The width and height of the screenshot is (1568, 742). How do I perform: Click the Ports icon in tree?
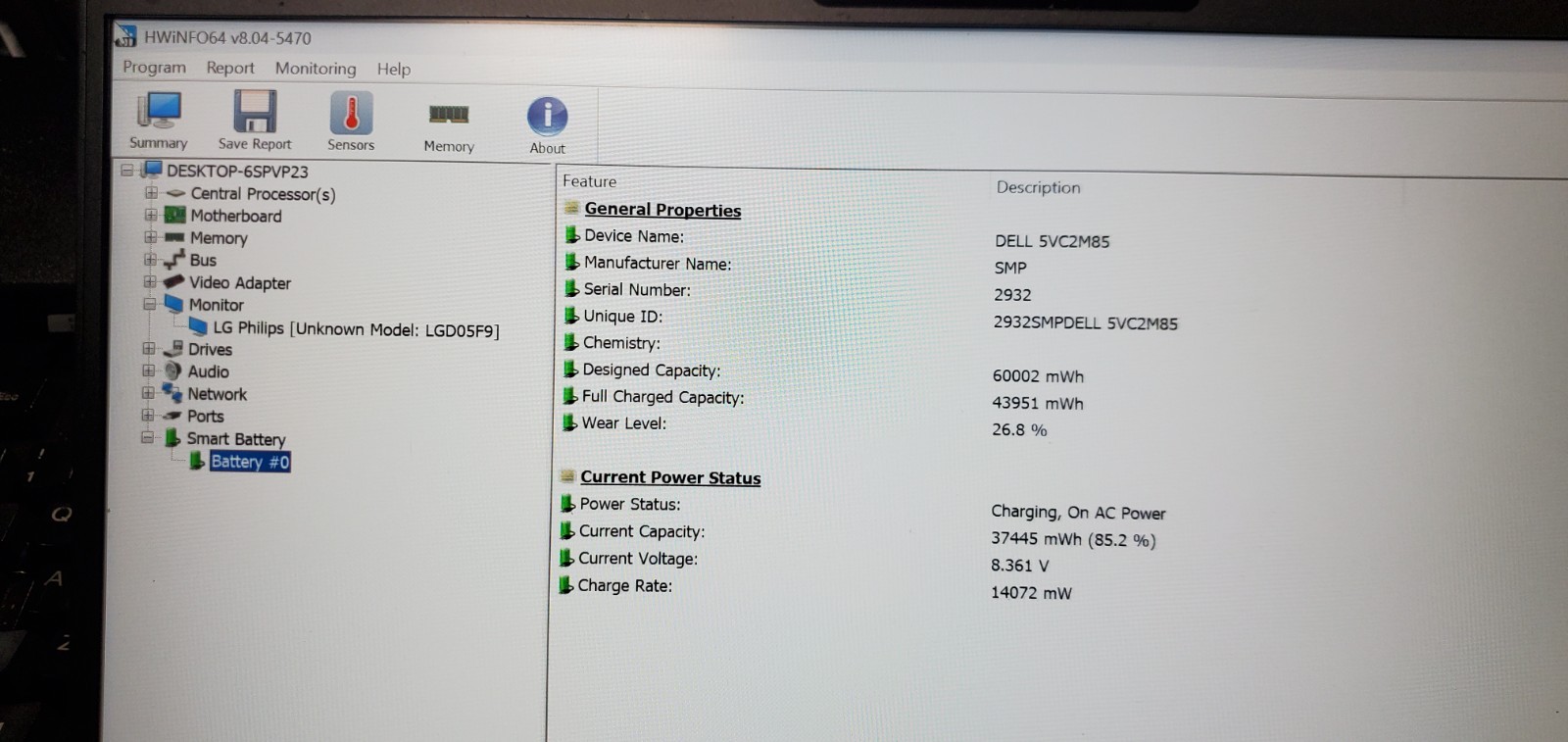pos(171,416)
